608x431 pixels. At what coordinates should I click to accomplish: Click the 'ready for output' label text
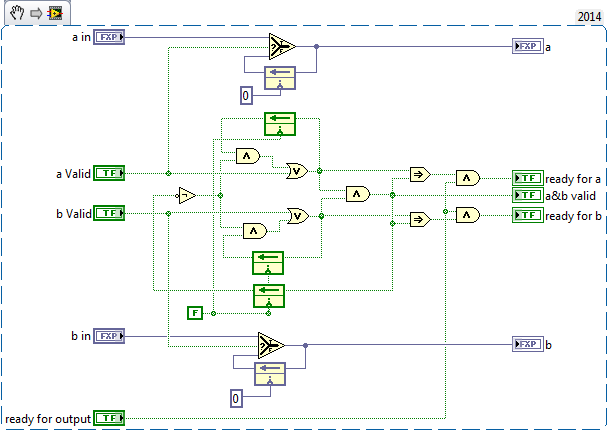pos(48,419)
